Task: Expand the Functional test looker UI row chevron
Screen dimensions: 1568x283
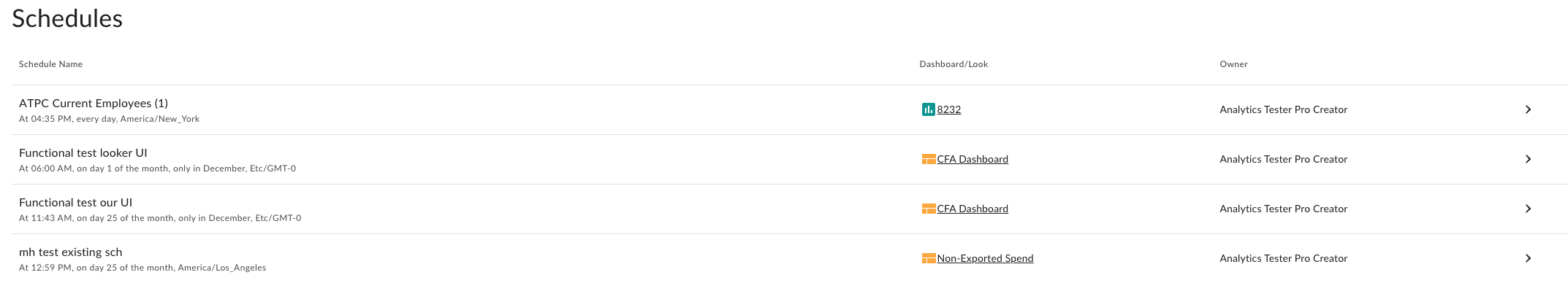Action: (1528, 159)
